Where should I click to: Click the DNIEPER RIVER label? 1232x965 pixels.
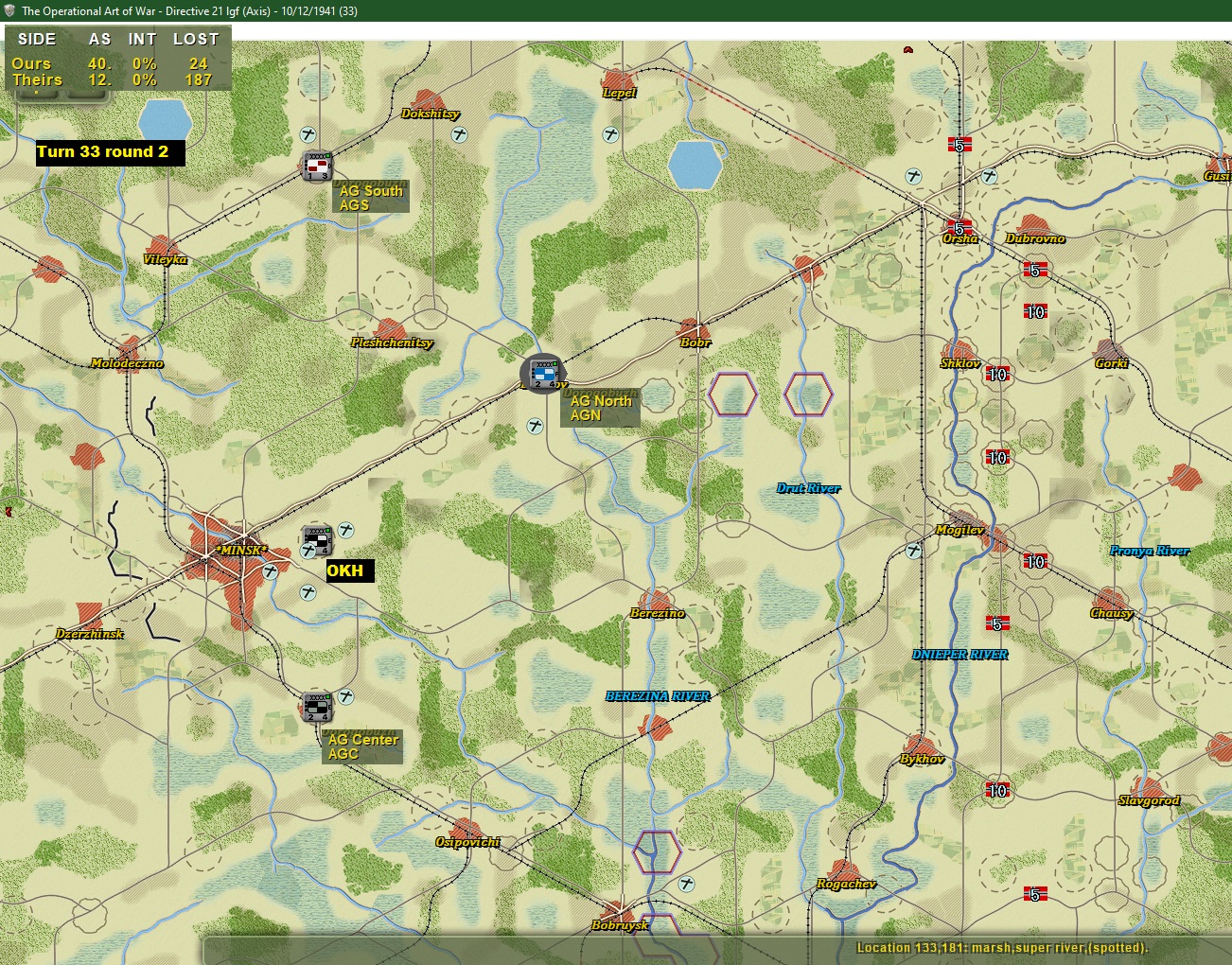click(960, 655)
